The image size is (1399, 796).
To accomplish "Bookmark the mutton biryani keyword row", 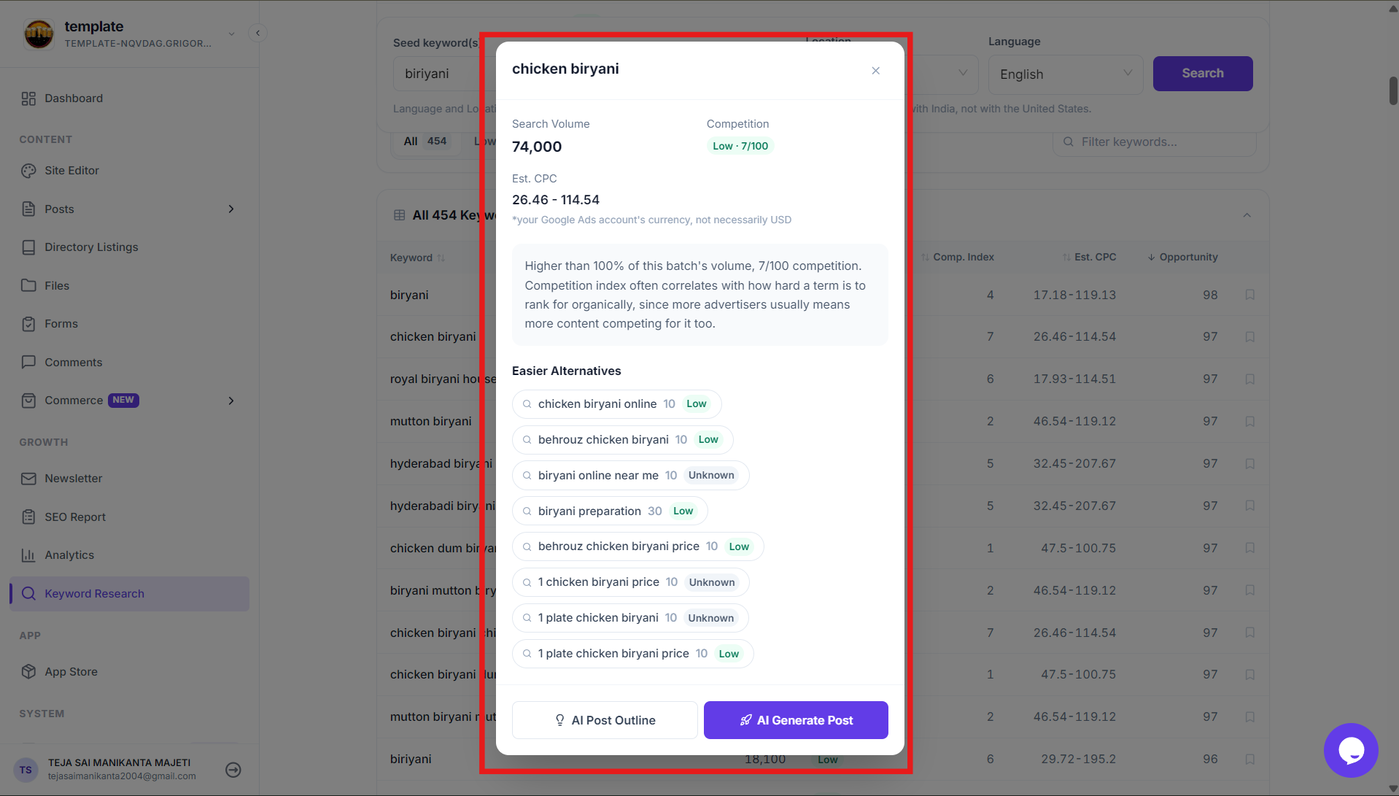I will pos(1250,421).
